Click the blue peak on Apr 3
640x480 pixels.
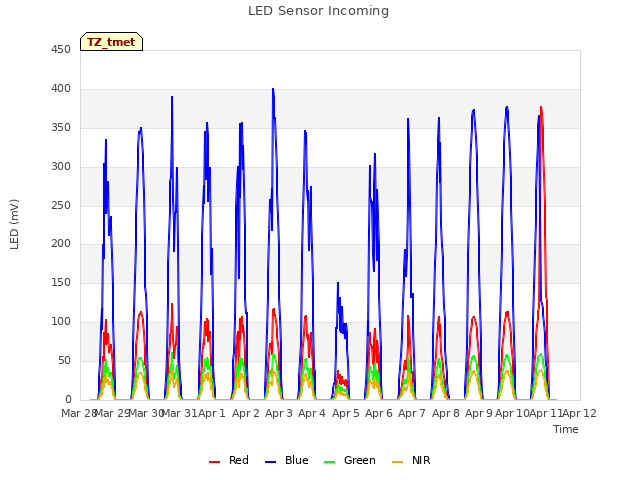pyautogui.click(x=273, y=89)
